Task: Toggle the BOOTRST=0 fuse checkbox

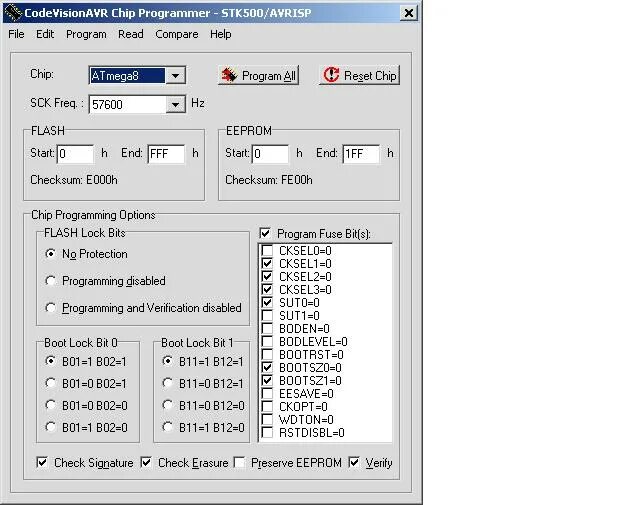Action: pyautogui.click(x=267, y=354)
